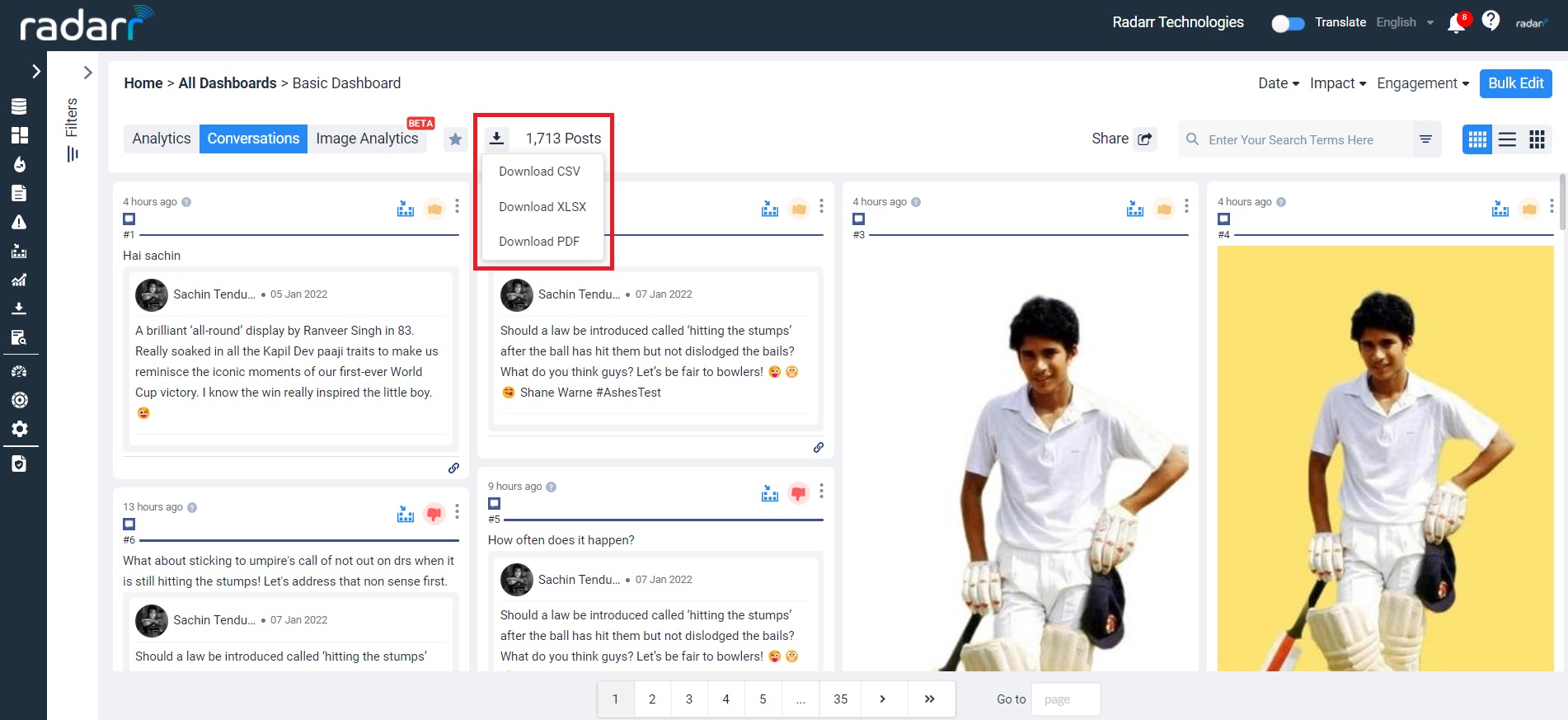Click the negative sentiment thumbs-down on post #6

pos(434,514)
